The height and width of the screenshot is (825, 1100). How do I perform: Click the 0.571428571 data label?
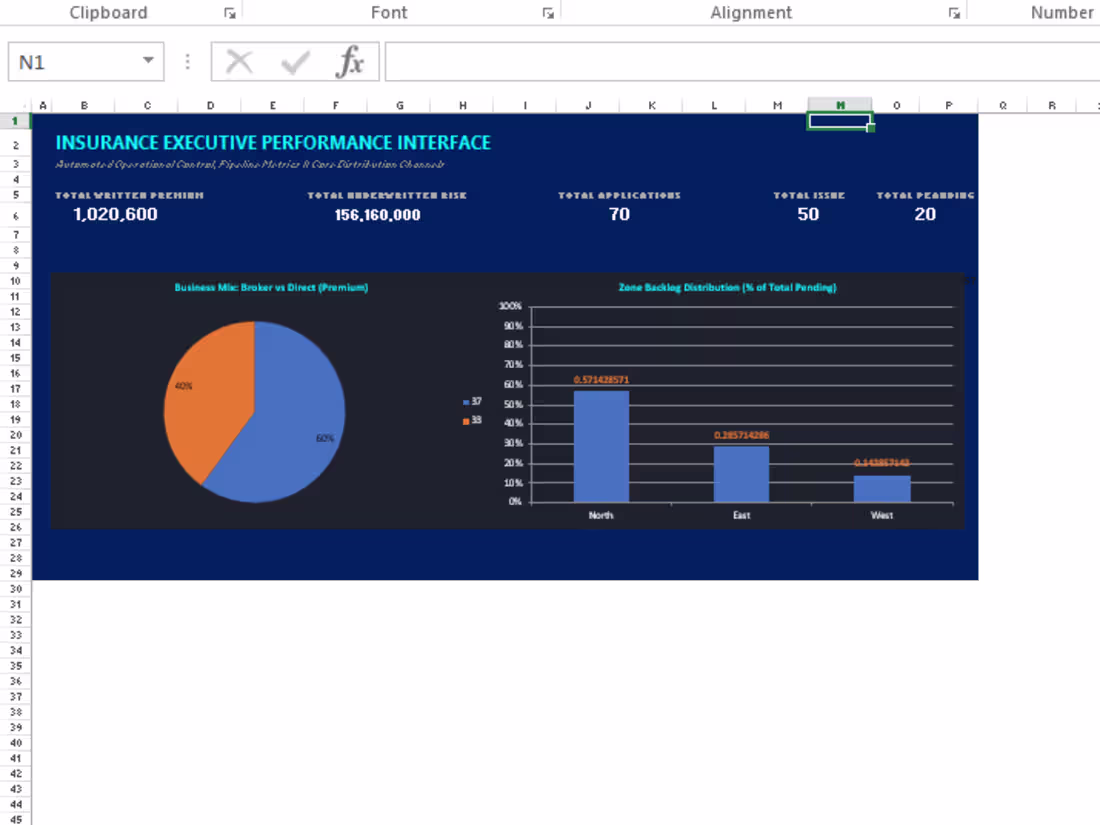pos(601,380)
